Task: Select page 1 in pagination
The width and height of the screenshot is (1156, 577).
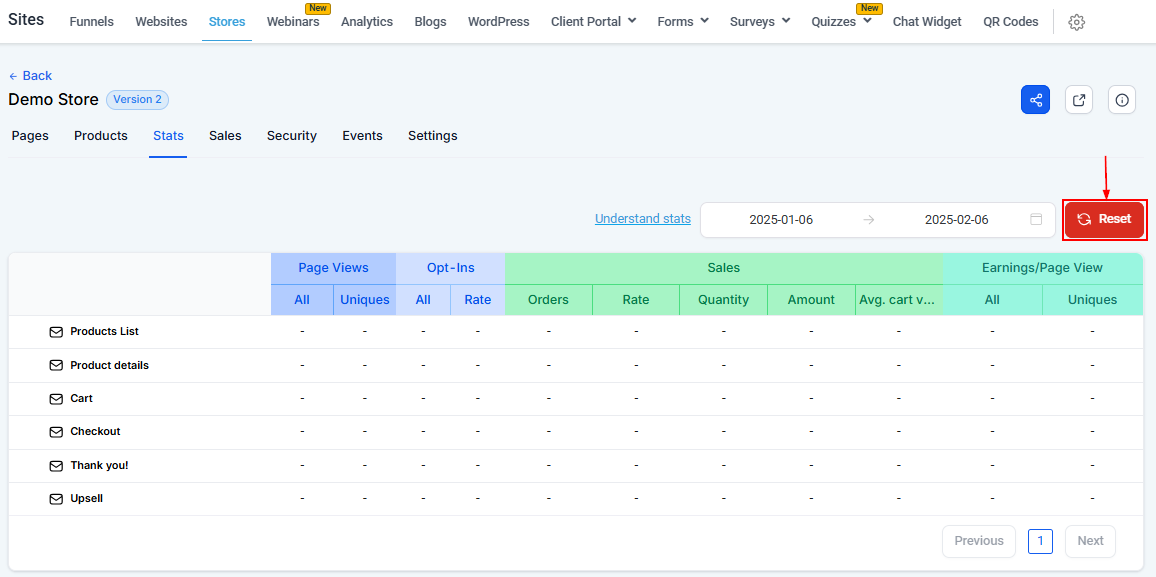Action: click(x=1040, y=541)
